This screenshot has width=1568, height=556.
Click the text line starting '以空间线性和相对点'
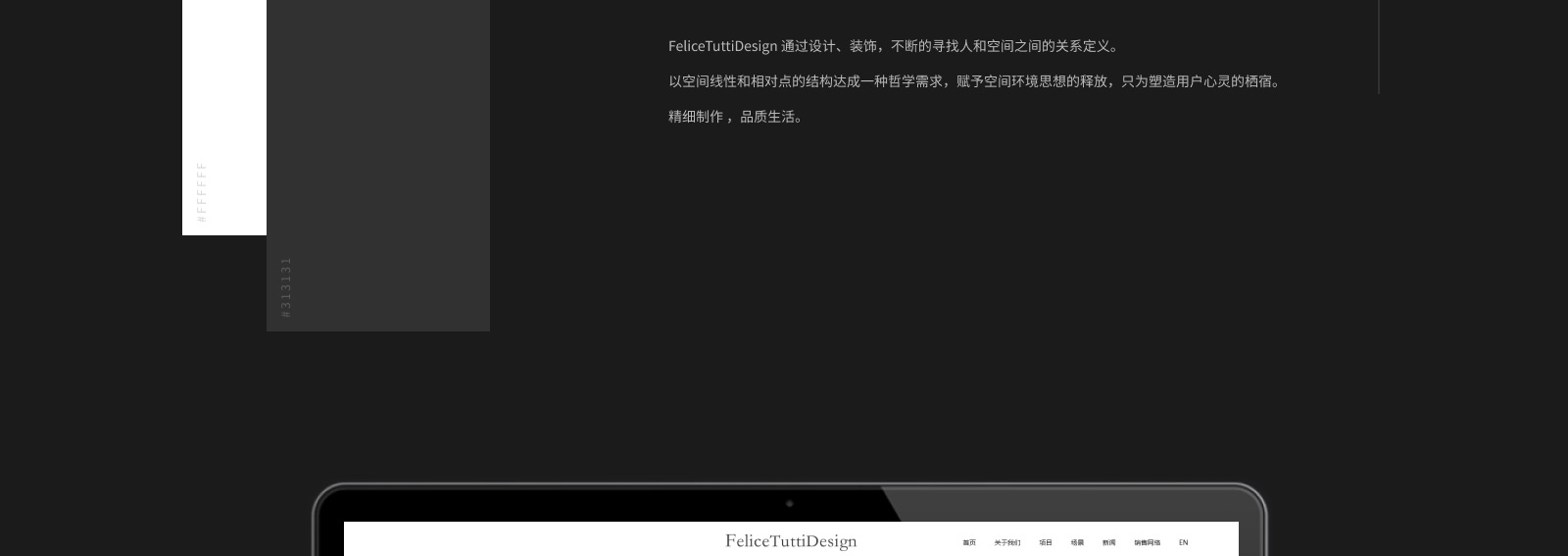[975, 81]
